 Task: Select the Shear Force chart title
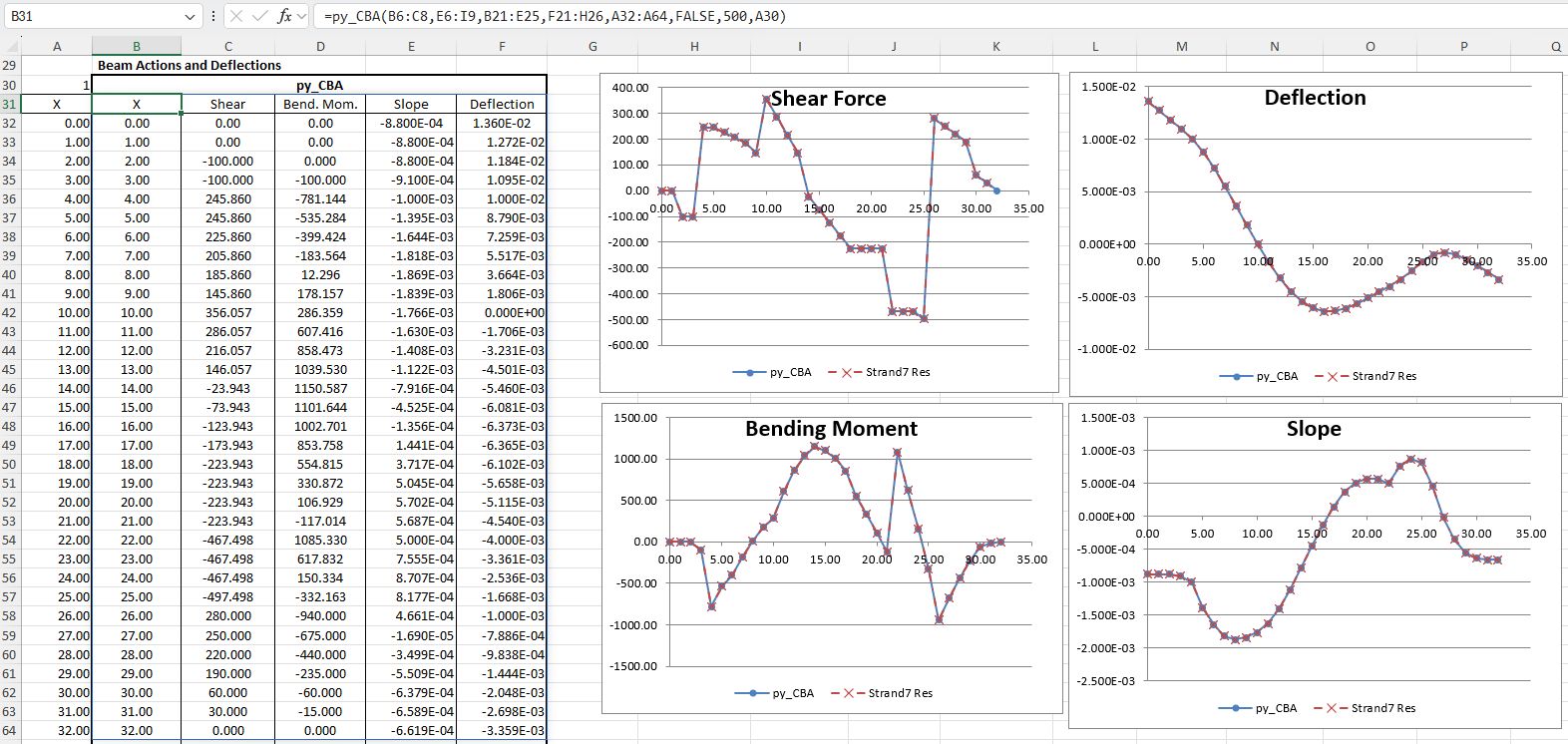[x=827, y=99]
